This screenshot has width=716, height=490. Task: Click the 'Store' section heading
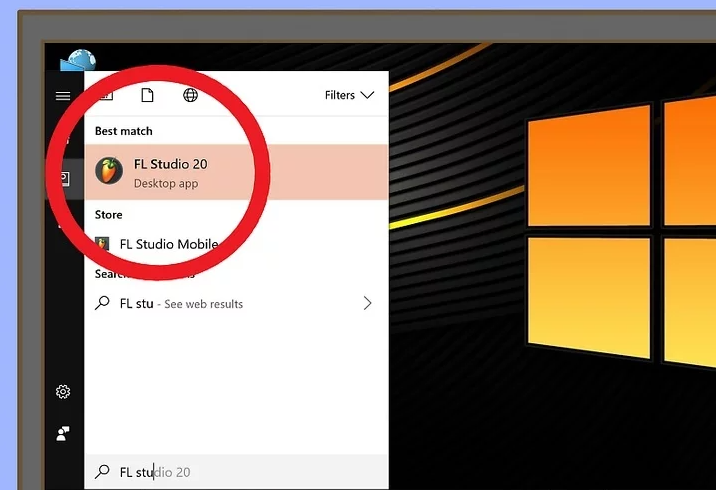[x=109, y=215]
